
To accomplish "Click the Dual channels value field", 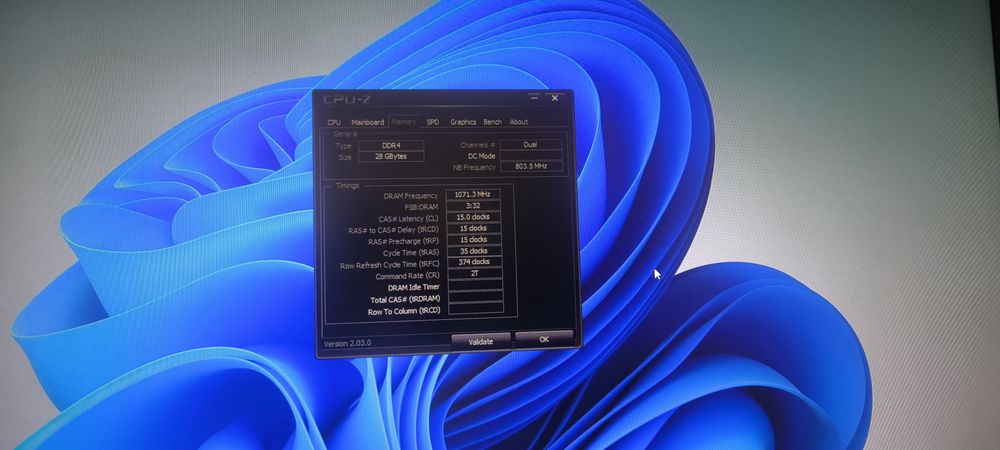I will tap(531, 145).
